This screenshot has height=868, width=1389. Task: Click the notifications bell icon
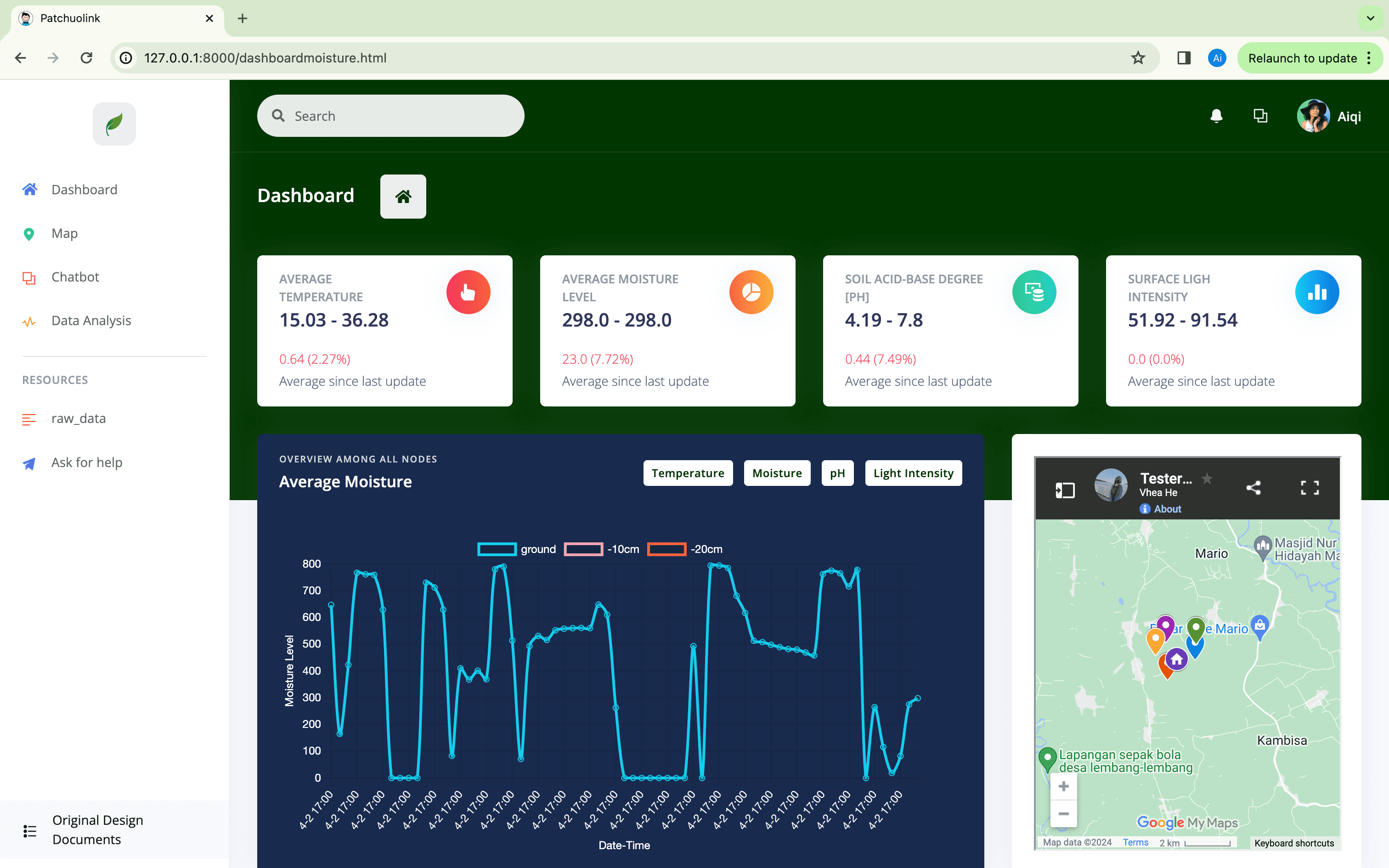pyautogui.click(x=1217, y=115)
